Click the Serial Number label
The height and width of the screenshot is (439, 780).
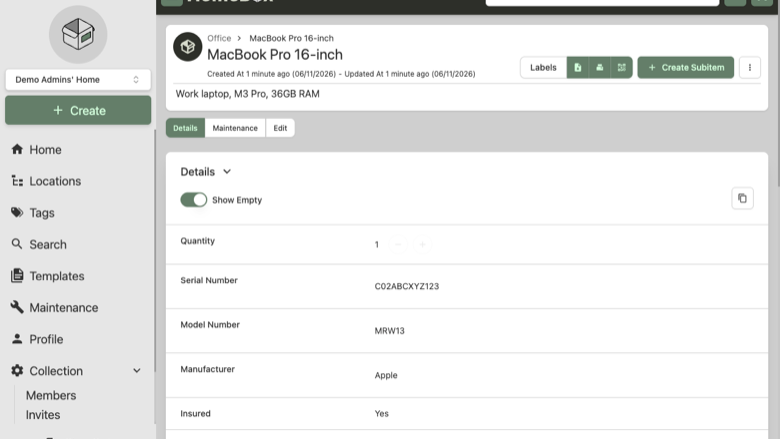(209, 280)
